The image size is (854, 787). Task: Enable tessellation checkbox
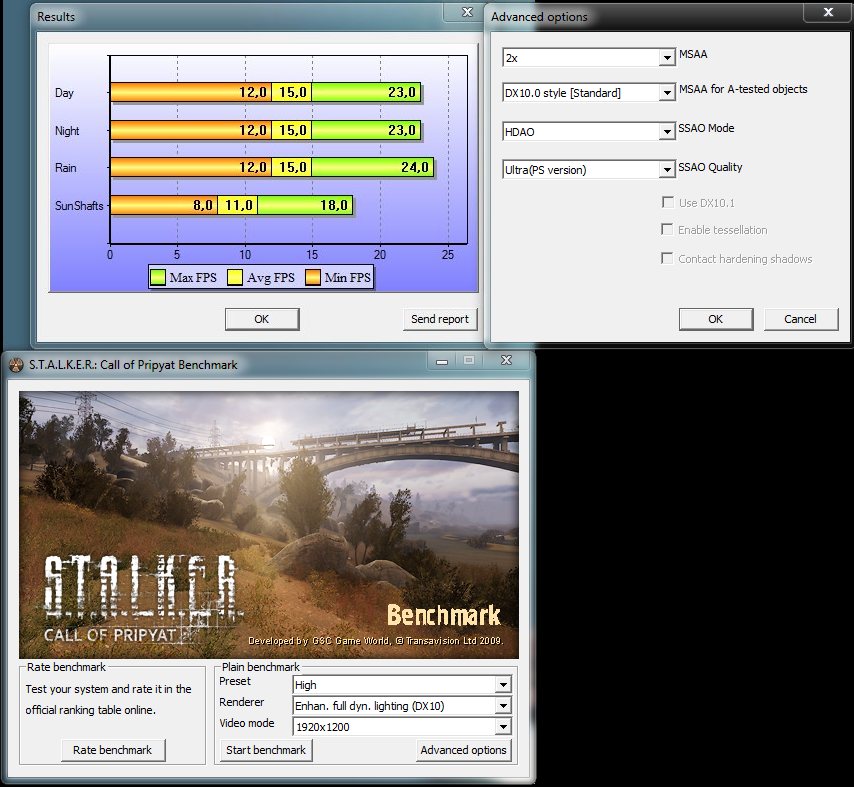[667, 229]
